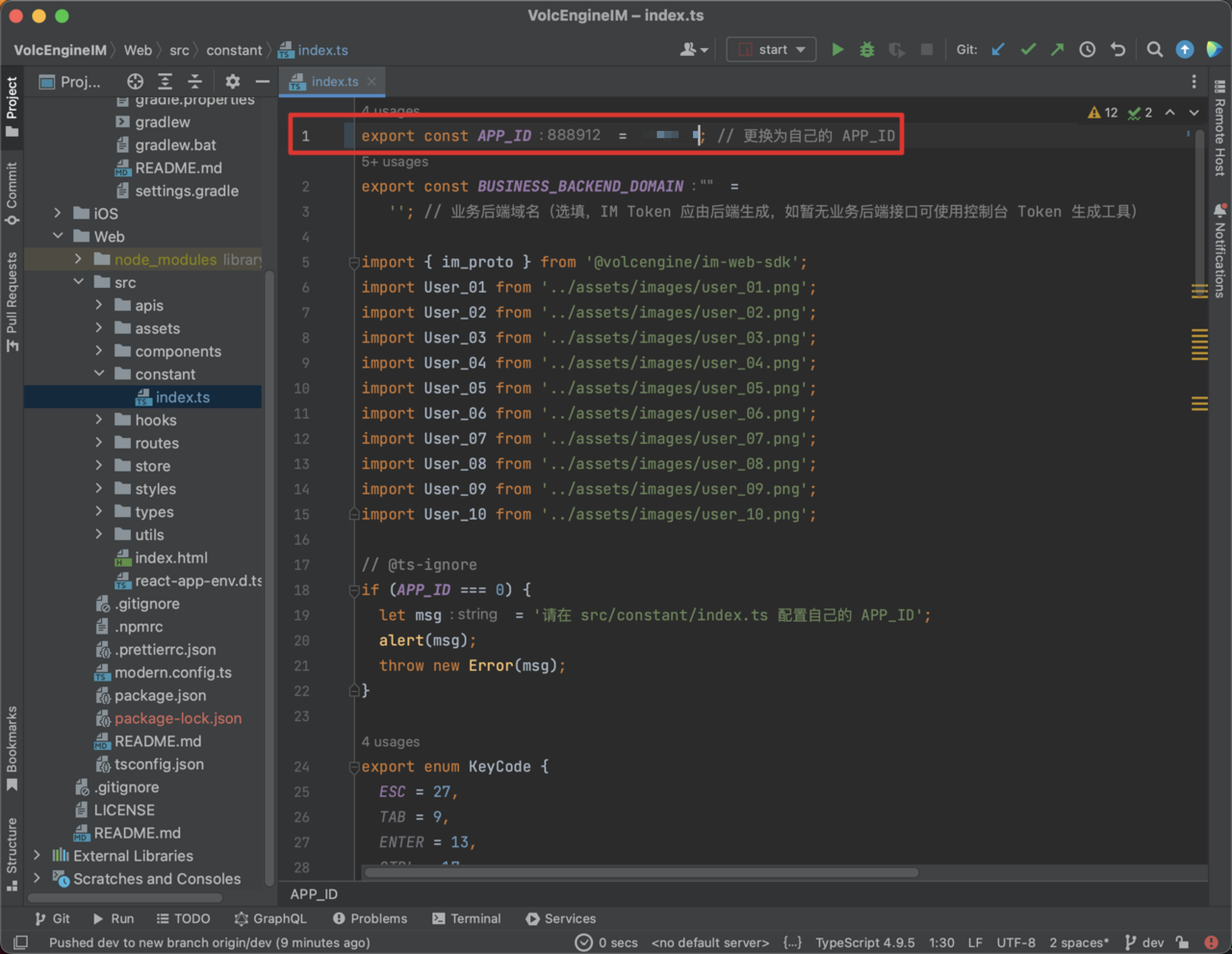Screen dimensions: 1232x954
Task: Push commits using Git push arrow
Action: point(1058,50)
